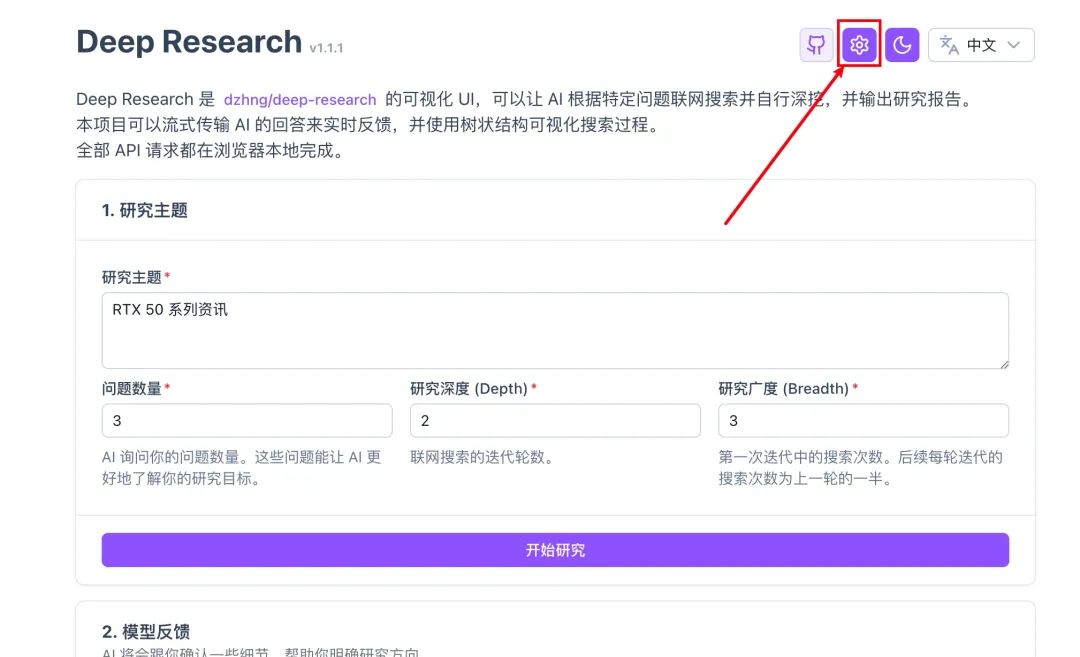Click the 1. 研究主题 section heading
1080x657 pixels.
(146, 210)
